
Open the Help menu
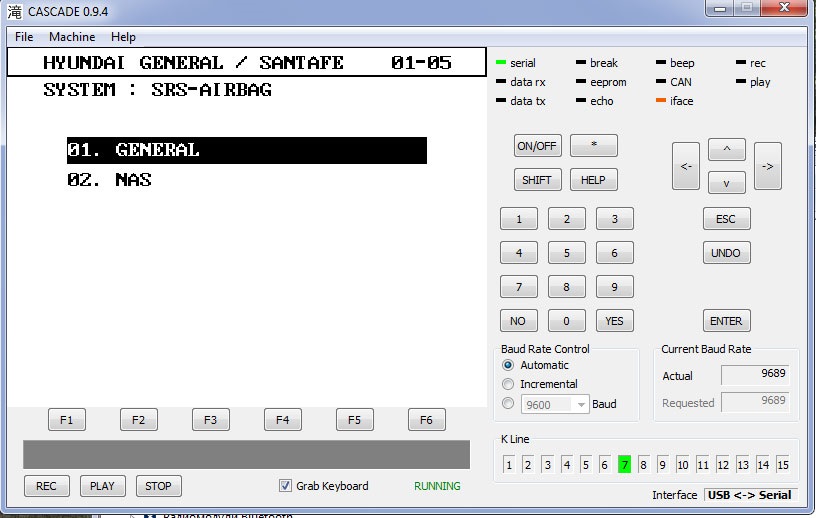point(123,37)
